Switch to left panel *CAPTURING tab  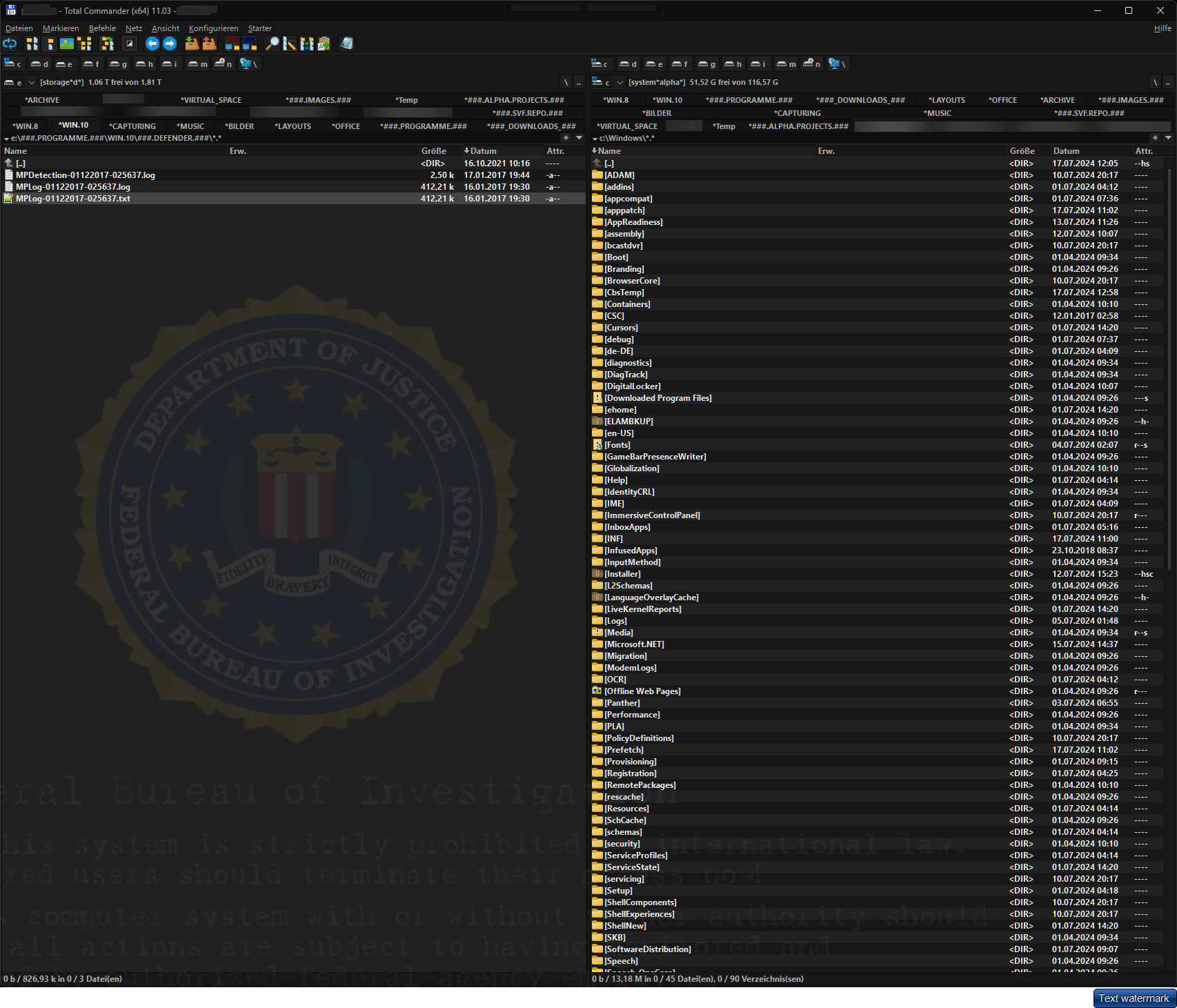pyautogui.click(x=132, y=126)
